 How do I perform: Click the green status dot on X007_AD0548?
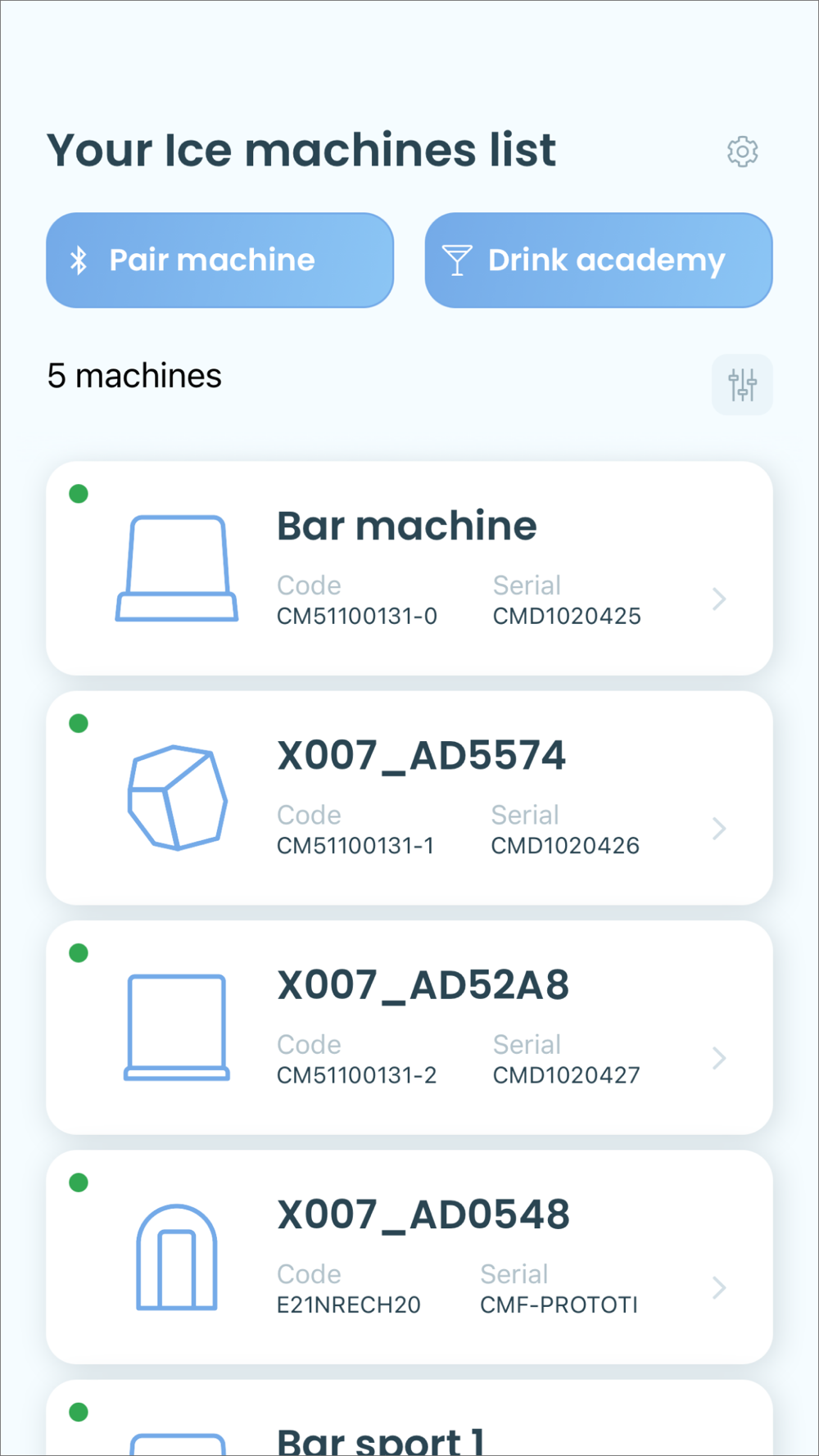(79, 1182)
